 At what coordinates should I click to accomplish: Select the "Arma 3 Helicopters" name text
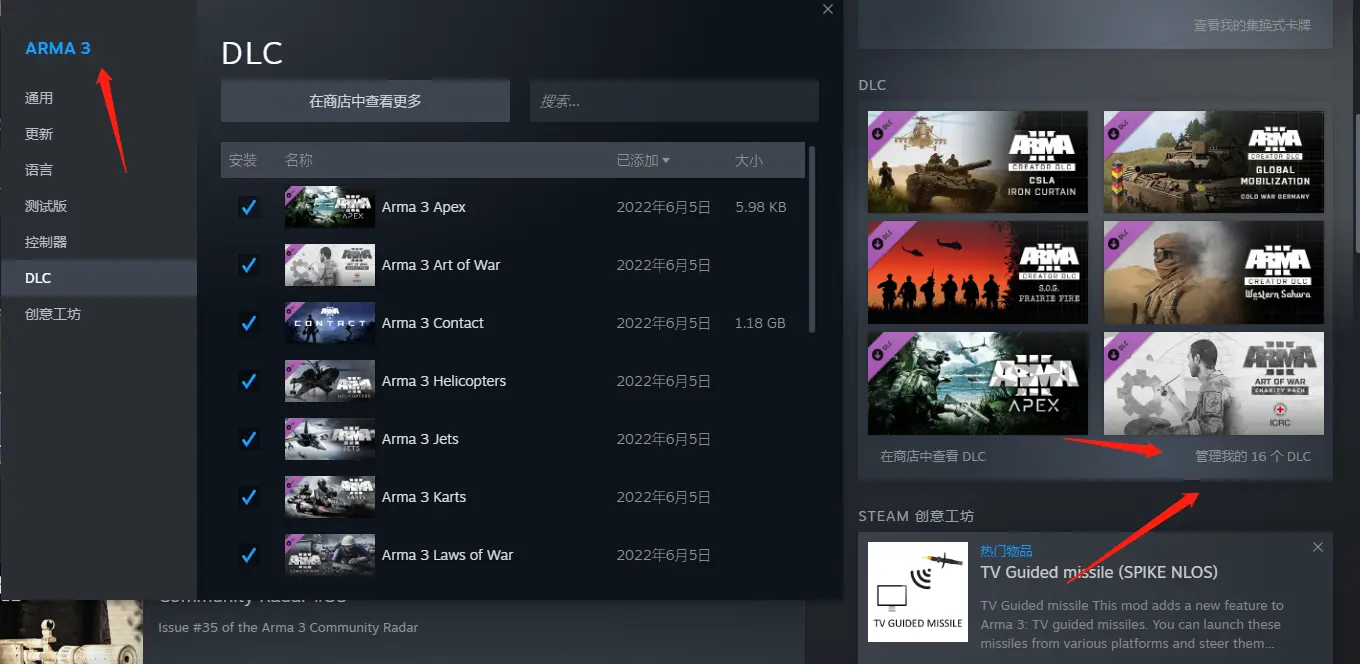tap(444, 381)
